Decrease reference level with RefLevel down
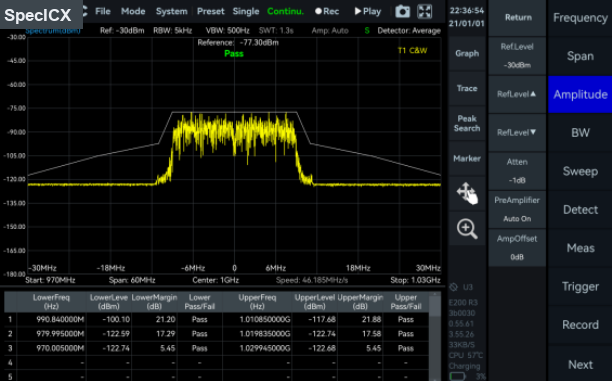Image resolution: width=612 pixels, height=381 pixels. [517, 133]
